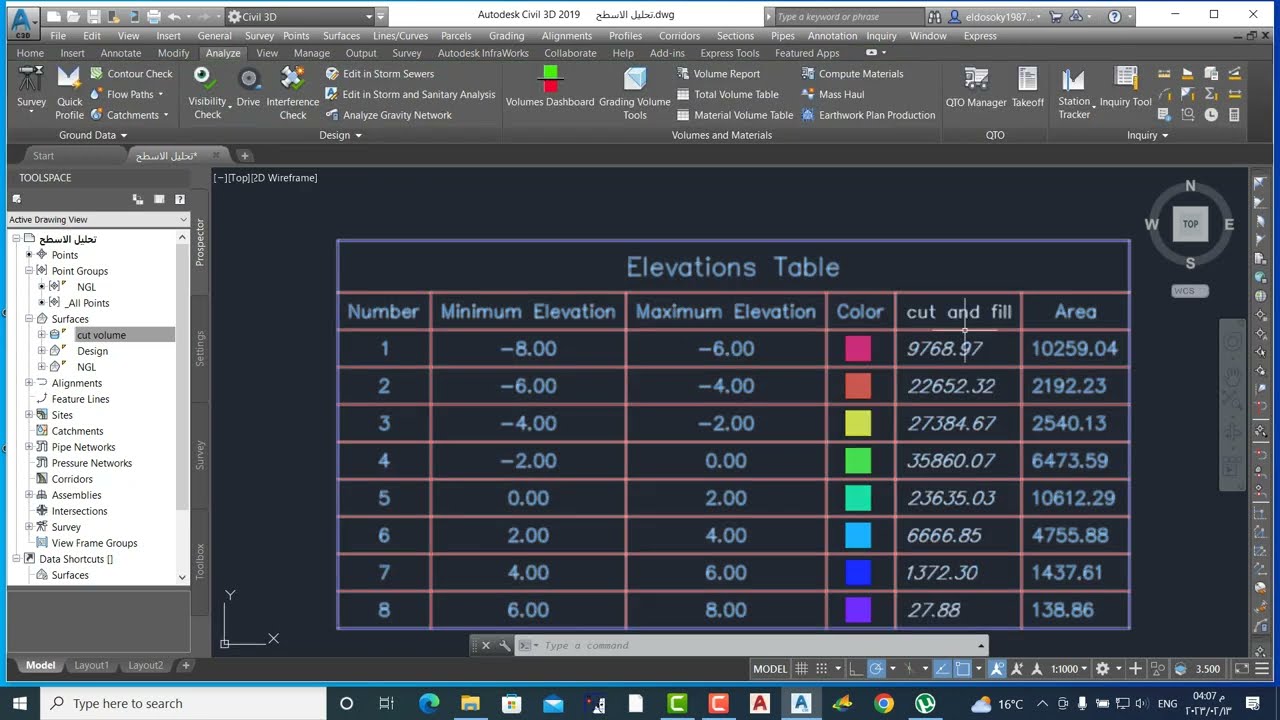
Task: Toggle ortho mode in status bar
Action: point(856,669)
